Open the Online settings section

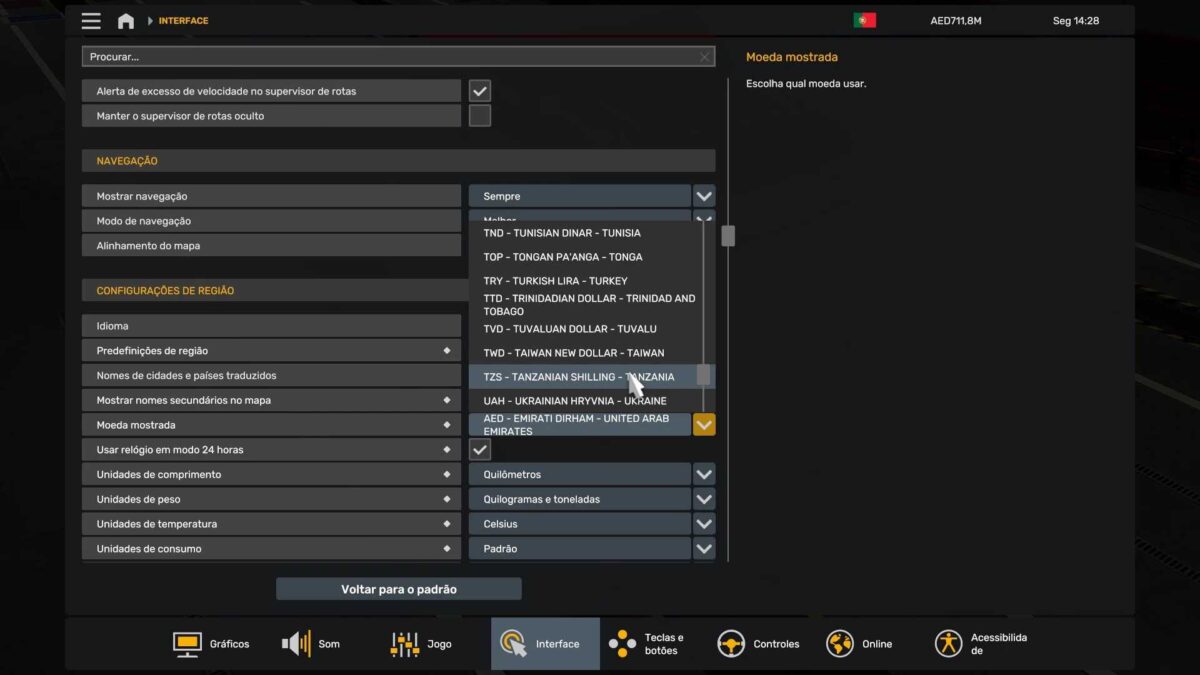pos(859,644)
